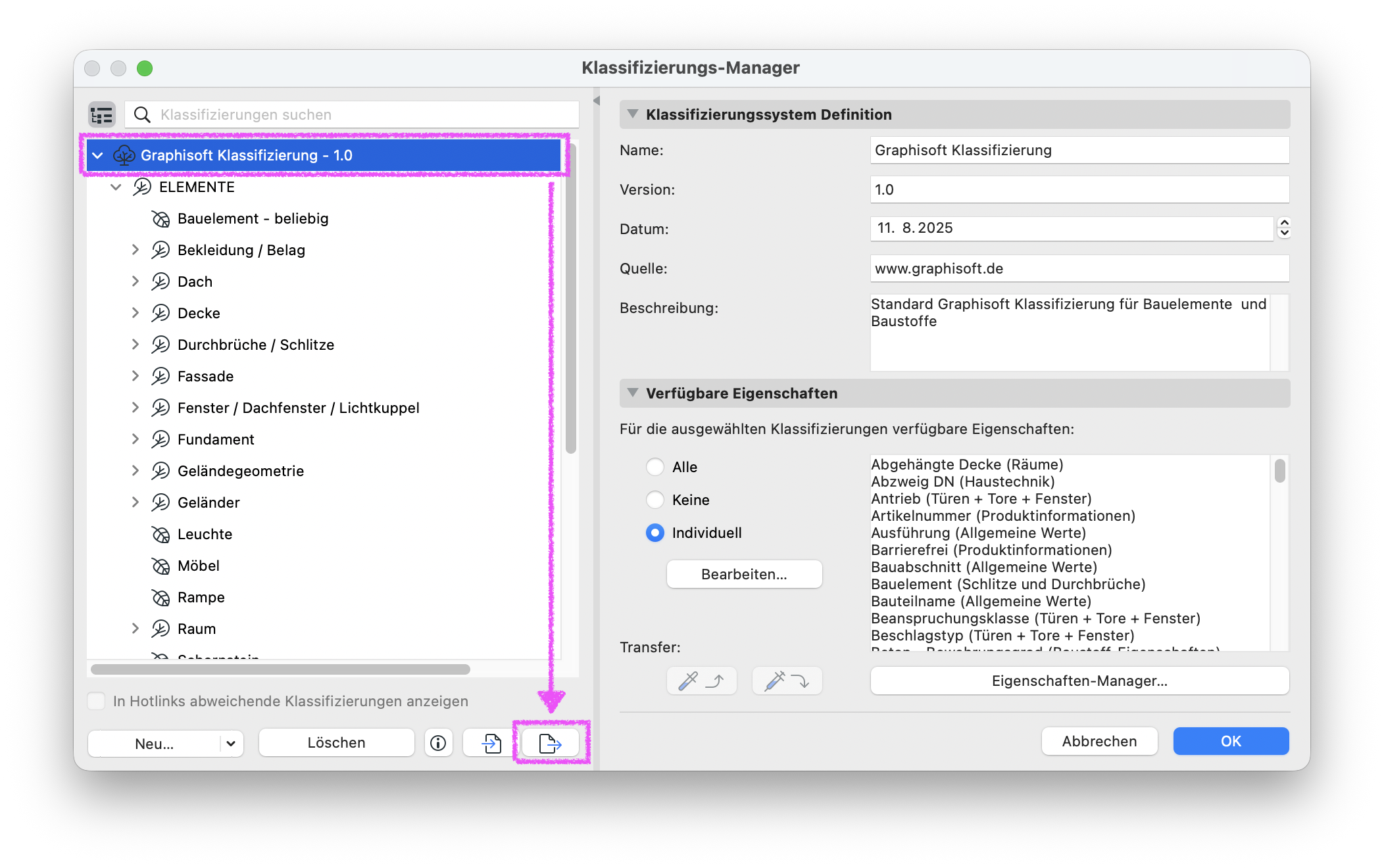
Task: Click the Bekleidung / Belag branch icon
Action: 161,251
